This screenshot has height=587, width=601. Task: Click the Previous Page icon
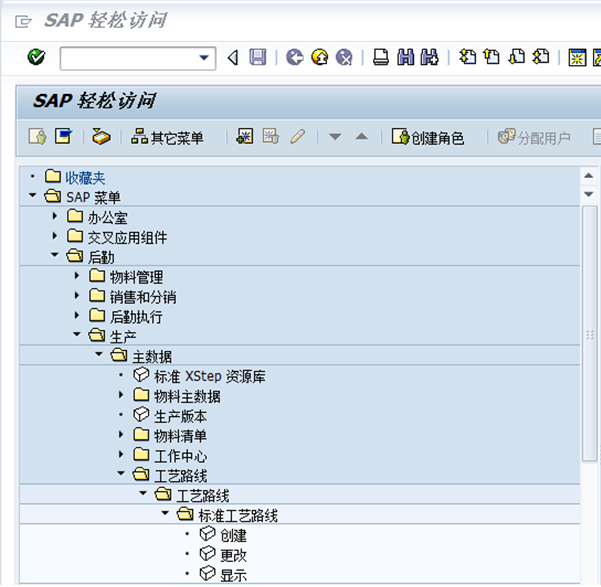[492, 57]
